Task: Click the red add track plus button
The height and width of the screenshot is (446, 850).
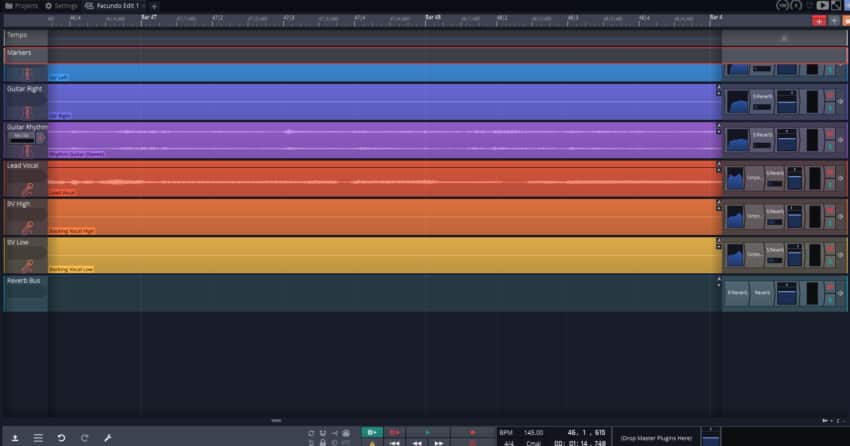Action: (819, 20)
